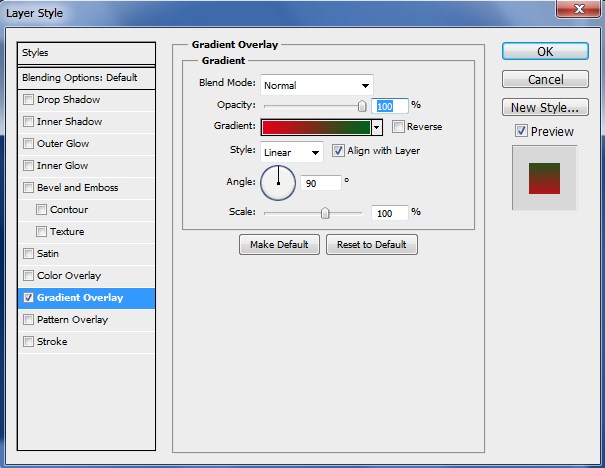605x468 pixels.
Task: Click Reset to Default button
Action: (372, 245)
